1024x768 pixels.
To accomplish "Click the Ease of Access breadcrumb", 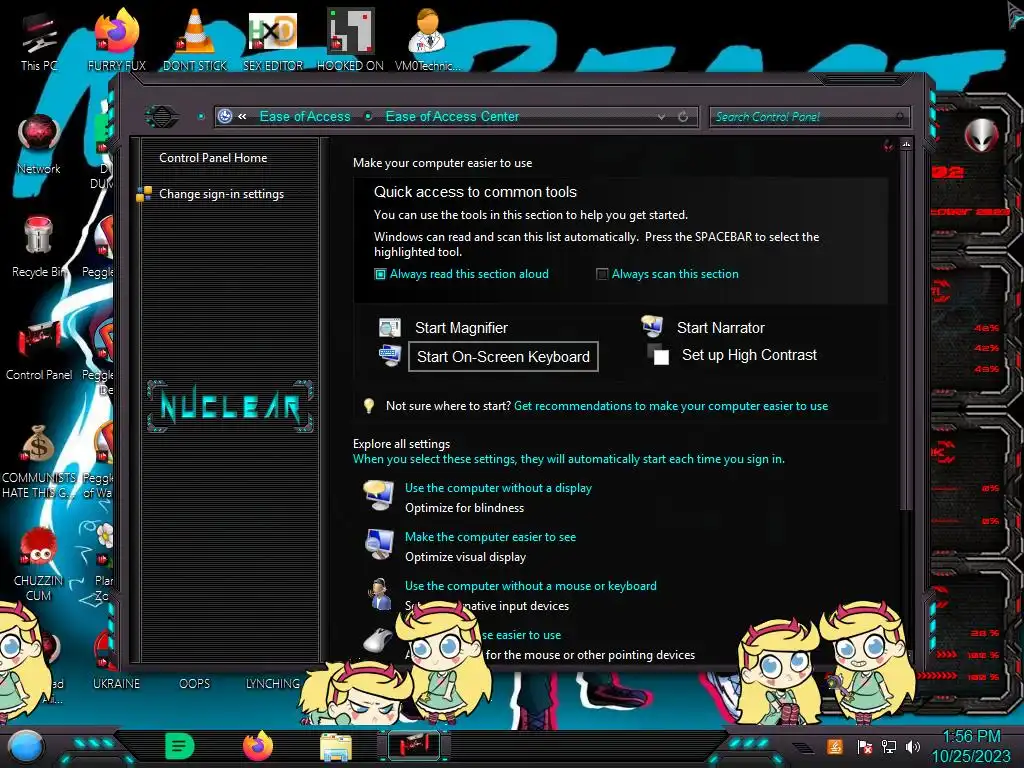I will click(305, 116).
